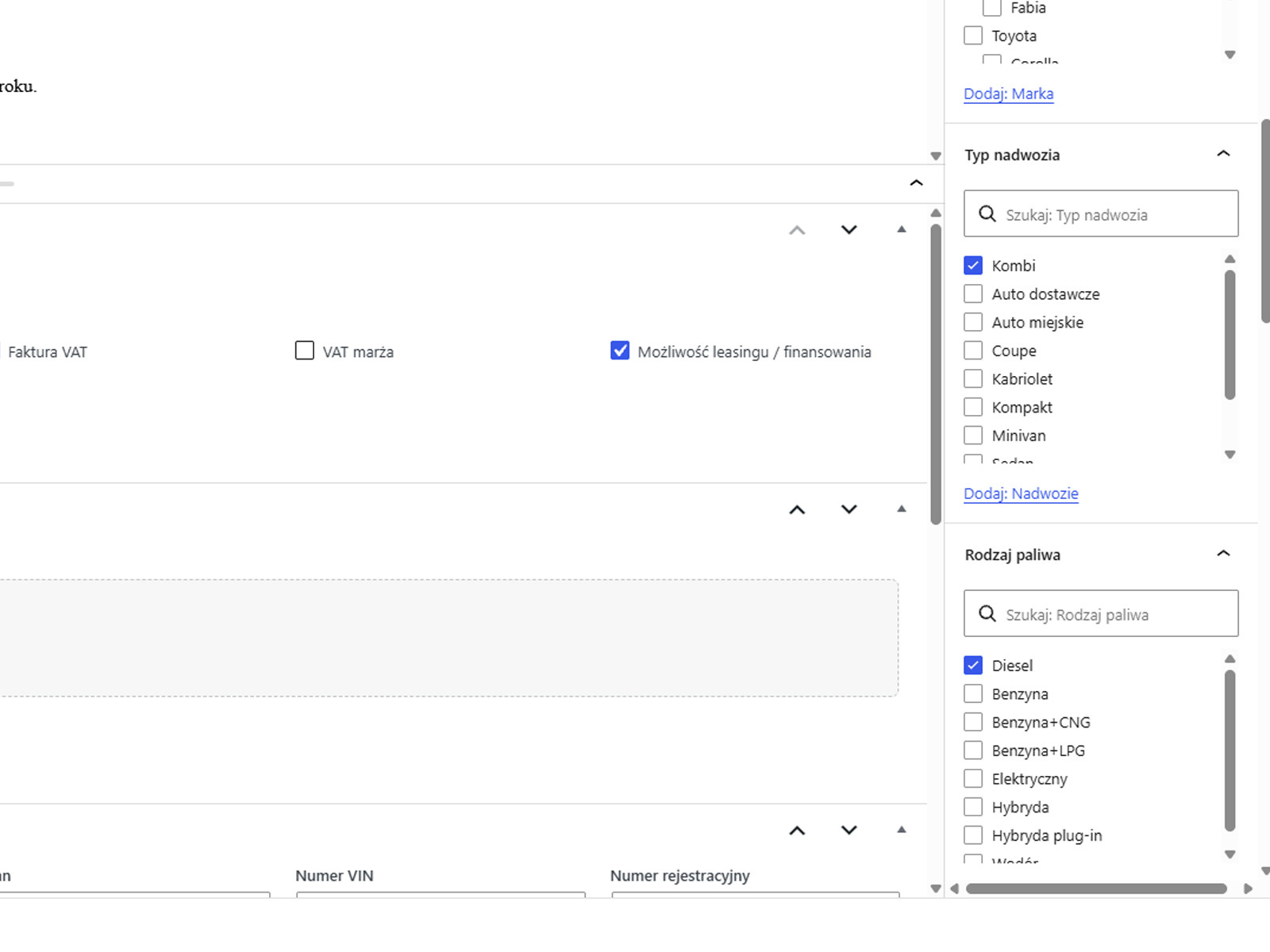Viewport: 1270px width, 952px height.
Task: Check the Elektryczny fuel type
Action: pyautogui.click(x=973, y=778)
